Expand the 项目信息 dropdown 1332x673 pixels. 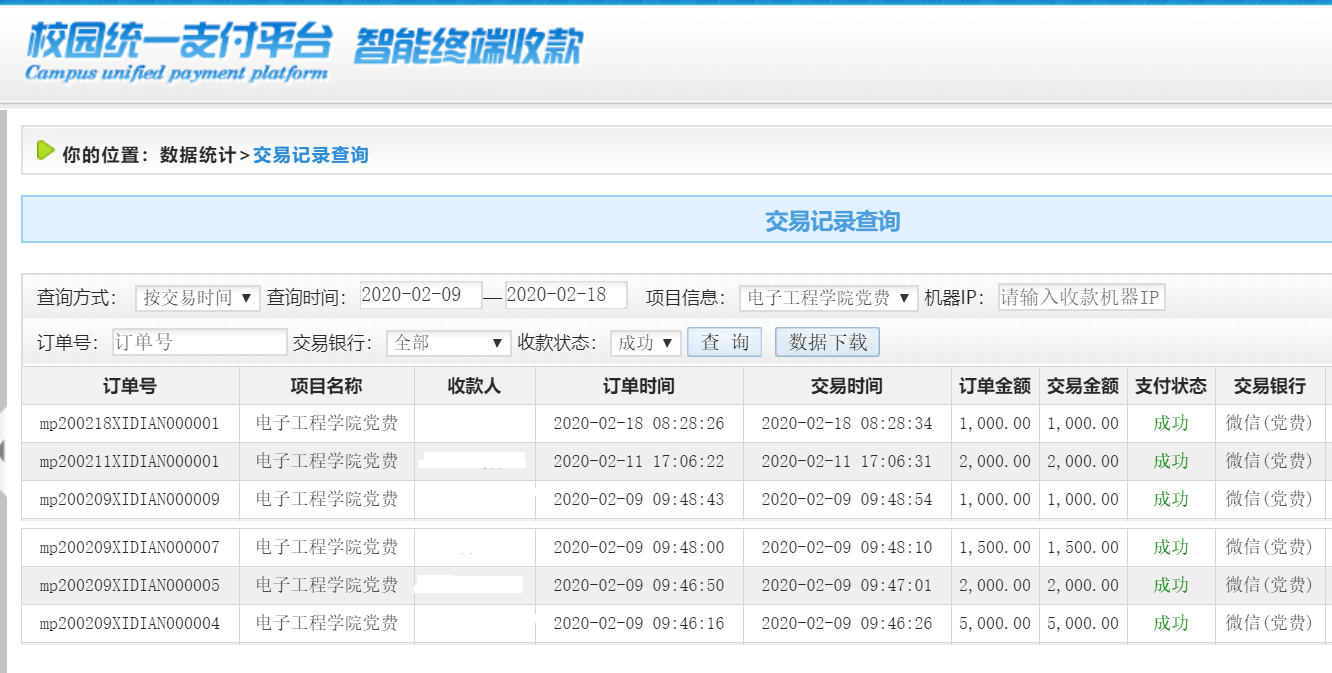pos(828,298)
